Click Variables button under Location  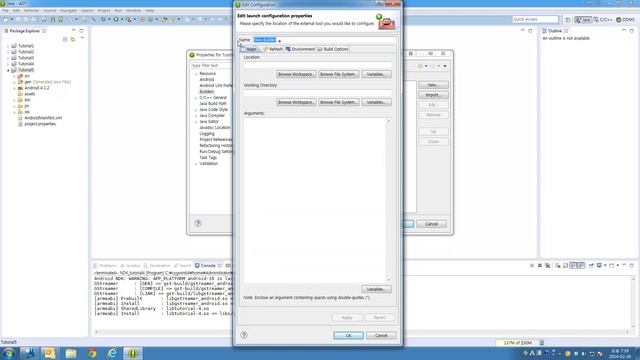(376, 74)
